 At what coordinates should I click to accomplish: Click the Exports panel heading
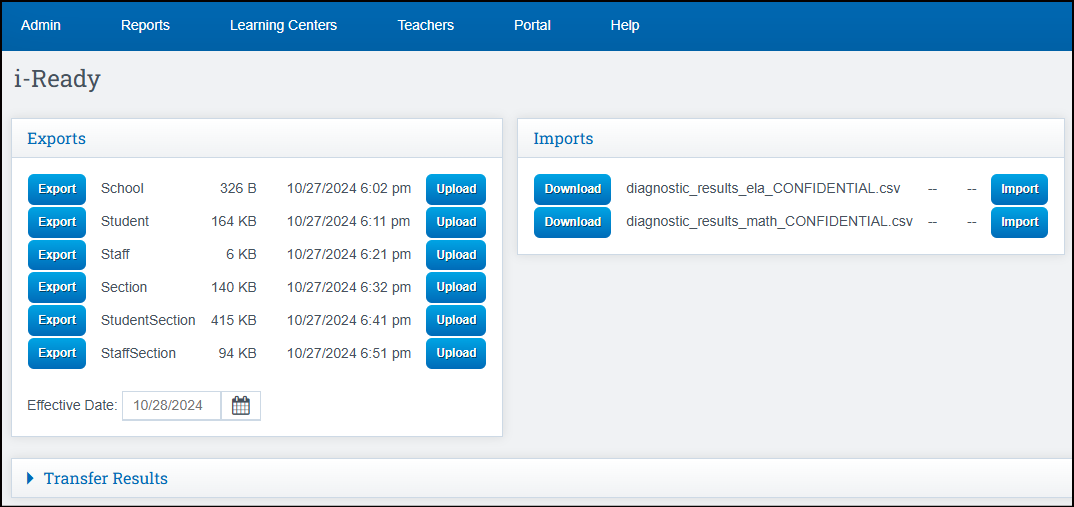click(56, 138)
